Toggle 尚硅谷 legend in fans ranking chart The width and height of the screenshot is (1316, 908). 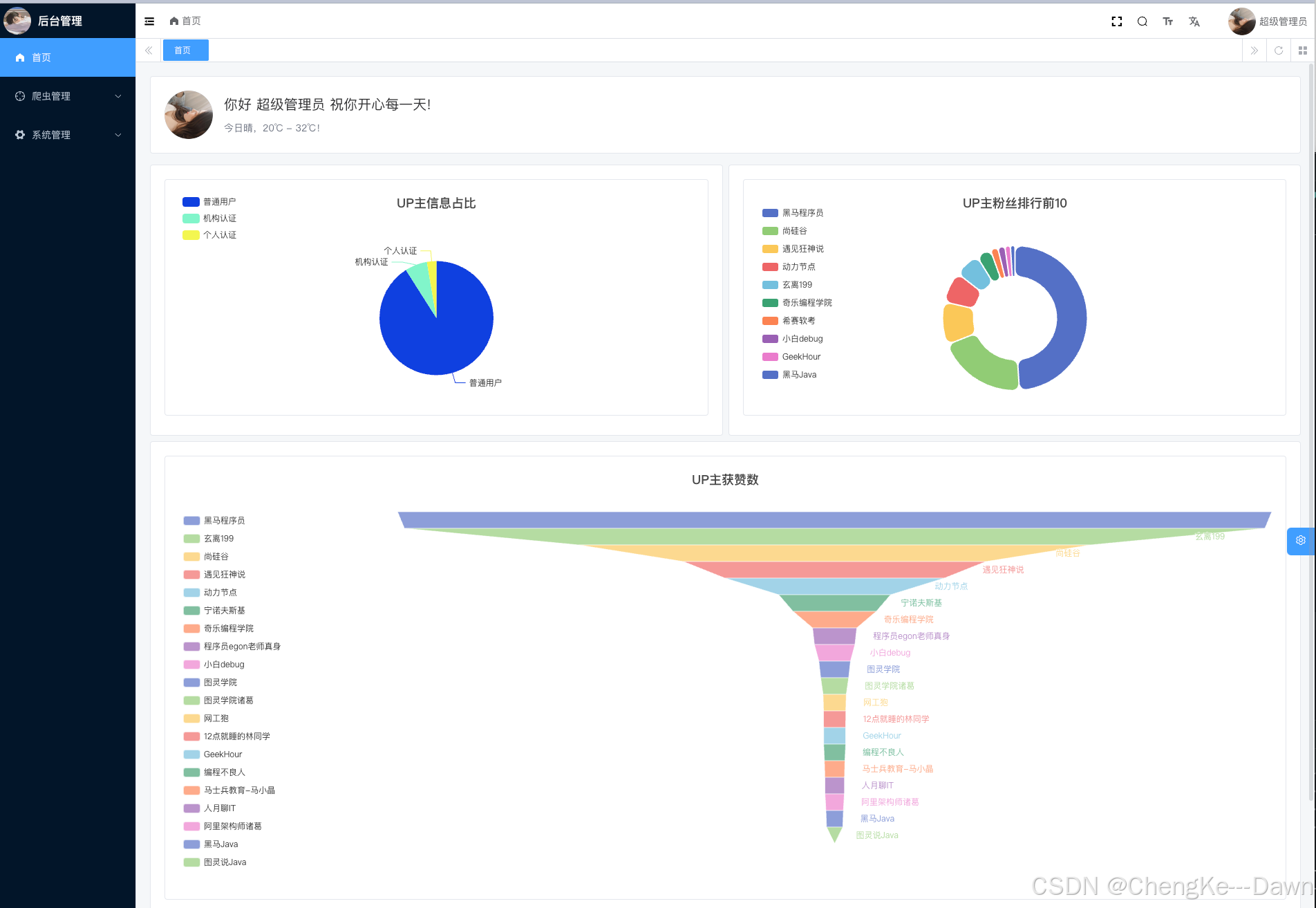coord(784,231)
